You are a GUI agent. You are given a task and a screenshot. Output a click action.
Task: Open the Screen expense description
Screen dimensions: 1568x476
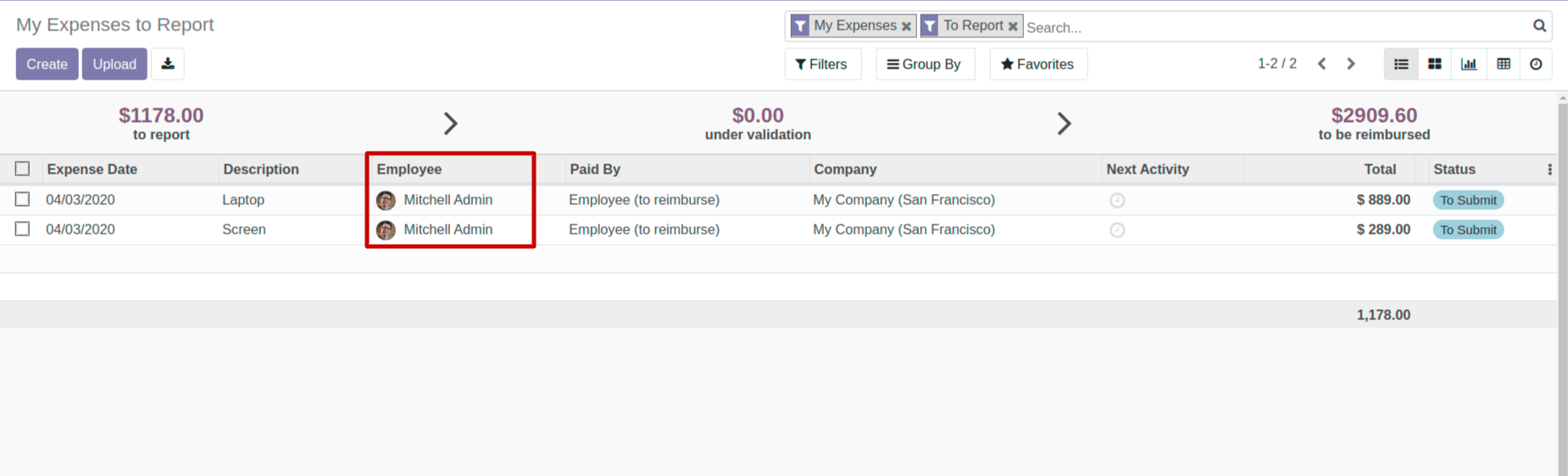[x=244, y=230]
